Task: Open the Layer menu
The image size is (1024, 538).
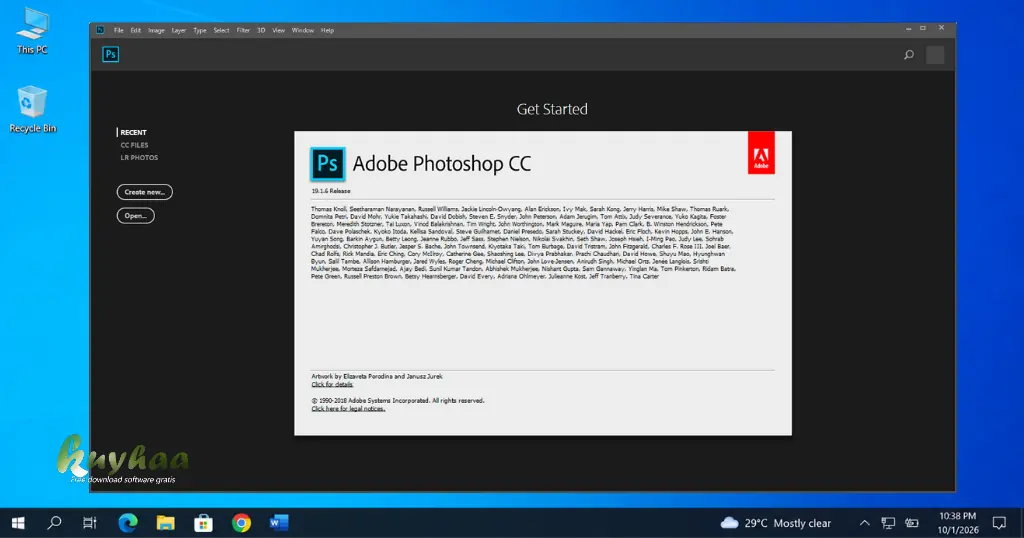Action: tap(179, 30)
